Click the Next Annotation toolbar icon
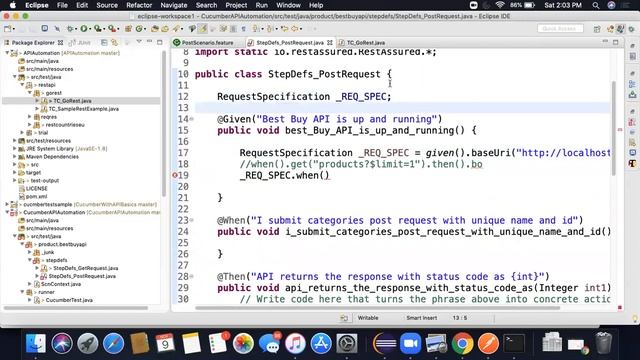The height and width of the screenshot is (360, 640). (x=255, y=29)
